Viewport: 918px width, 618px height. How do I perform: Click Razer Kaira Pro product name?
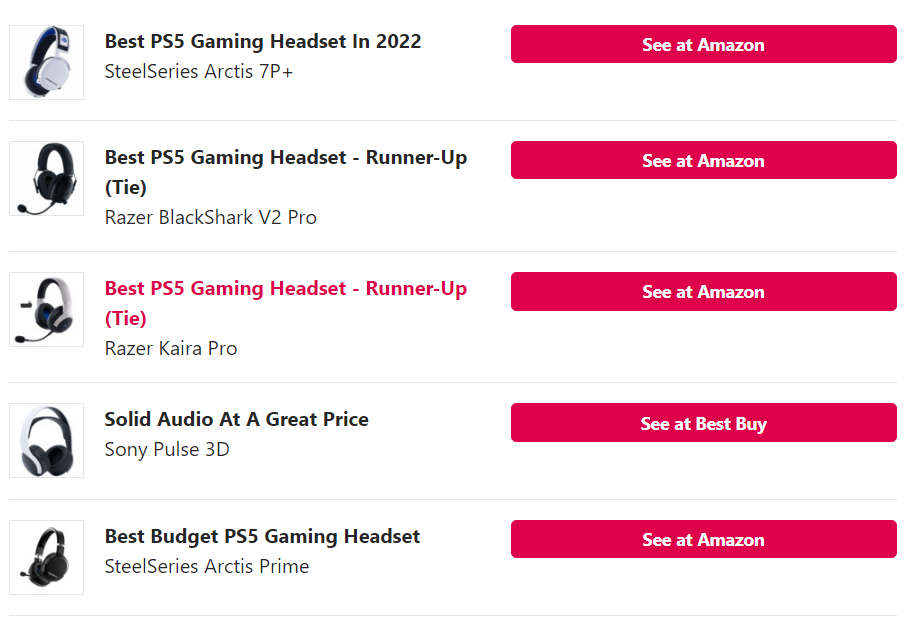pyautogui.click(x=171, y=348)
